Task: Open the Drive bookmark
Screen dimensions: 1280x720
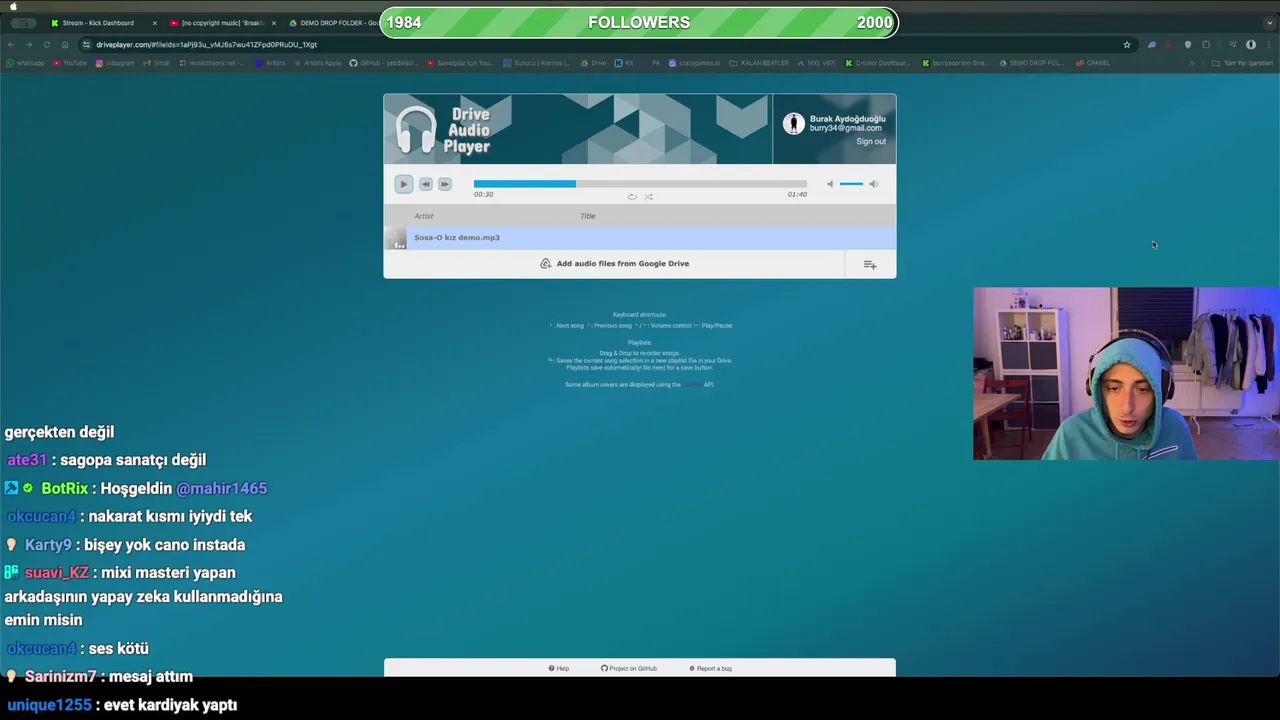Action: (594, 63)
